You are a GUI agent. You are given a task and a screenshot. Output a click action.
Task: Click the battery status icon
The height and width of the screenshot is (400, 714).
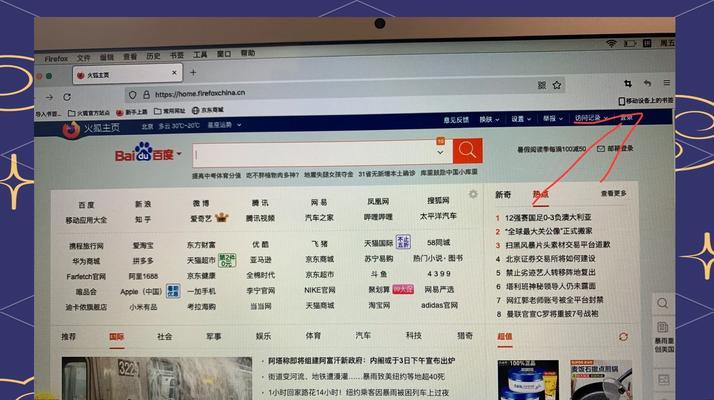pyautogui.click(x=630, y=43)
